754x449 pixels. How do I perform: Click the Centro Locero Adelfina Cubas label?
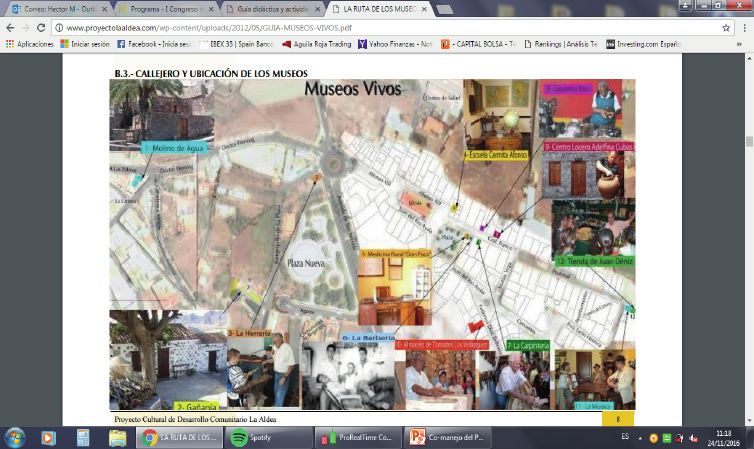click(x=589, y=147)
